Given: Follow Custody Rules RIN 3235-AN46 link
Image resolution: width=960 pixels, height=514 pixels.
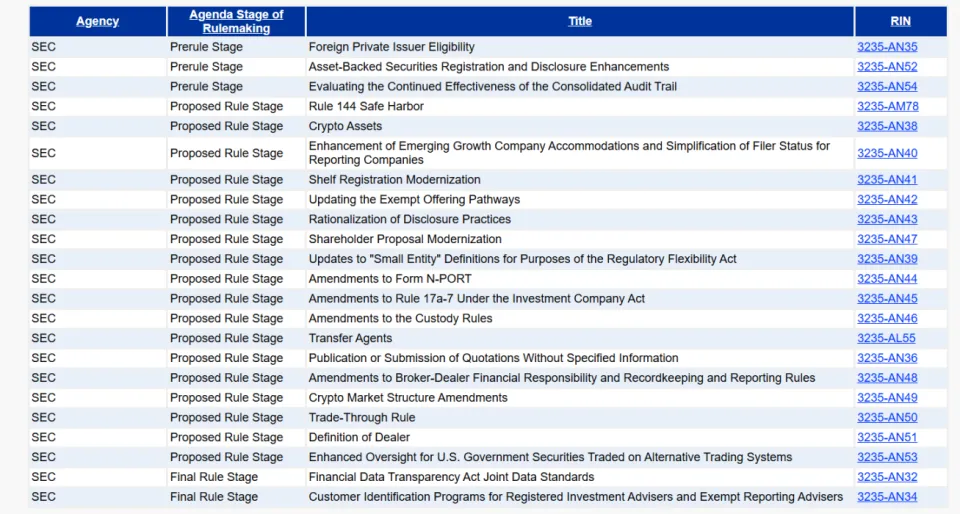Looking at the screenshot, I should 887,318.
